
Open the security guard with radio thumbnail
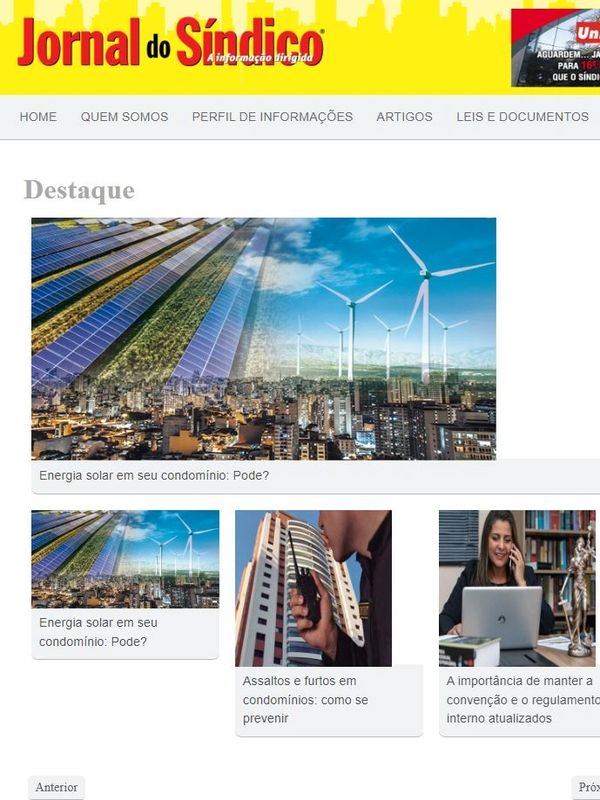pos(313,588)
